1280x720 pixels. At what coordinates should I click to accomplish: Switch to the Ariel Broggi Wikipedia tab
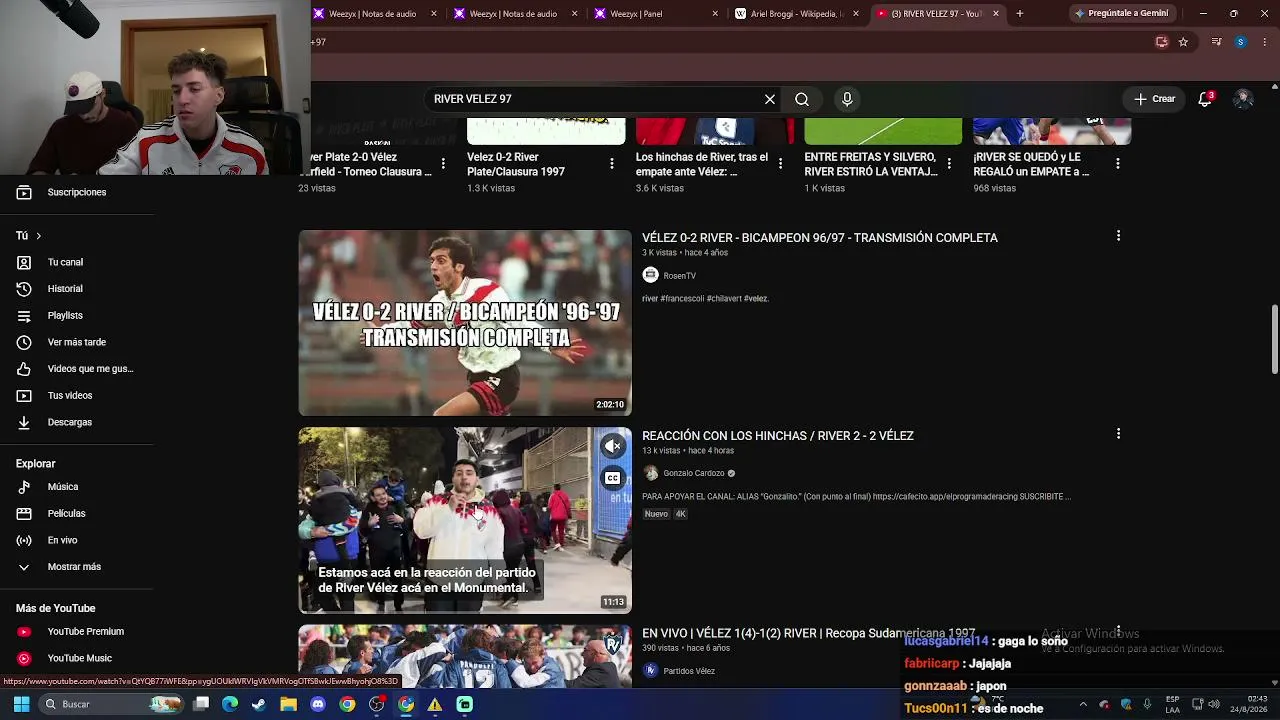(798, 14)
